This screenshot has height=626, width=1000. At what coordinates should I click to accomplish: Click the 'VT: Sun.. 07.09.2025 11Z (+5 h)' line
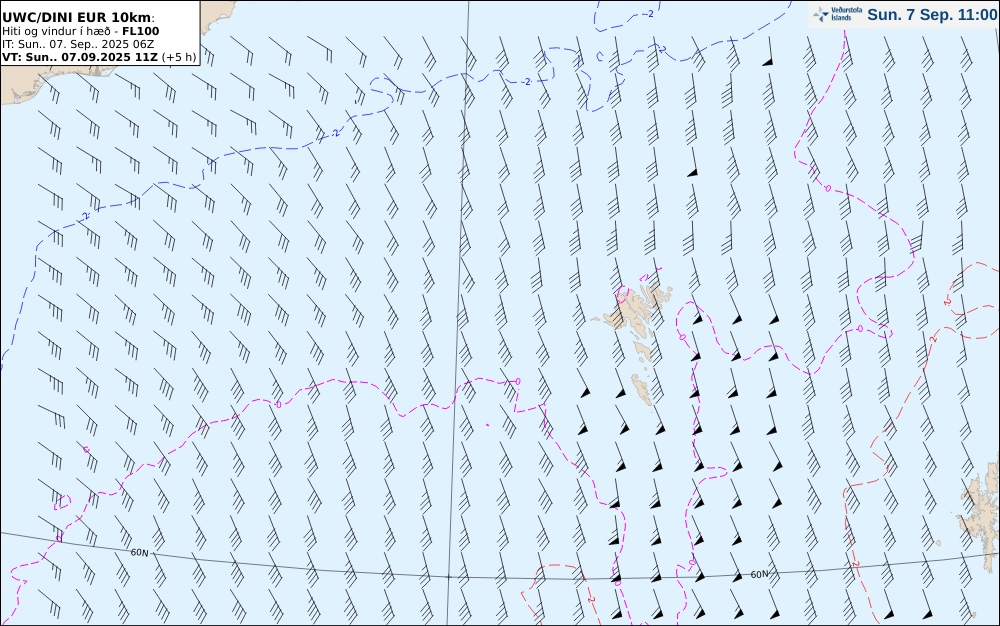click(x=99, y=57)
